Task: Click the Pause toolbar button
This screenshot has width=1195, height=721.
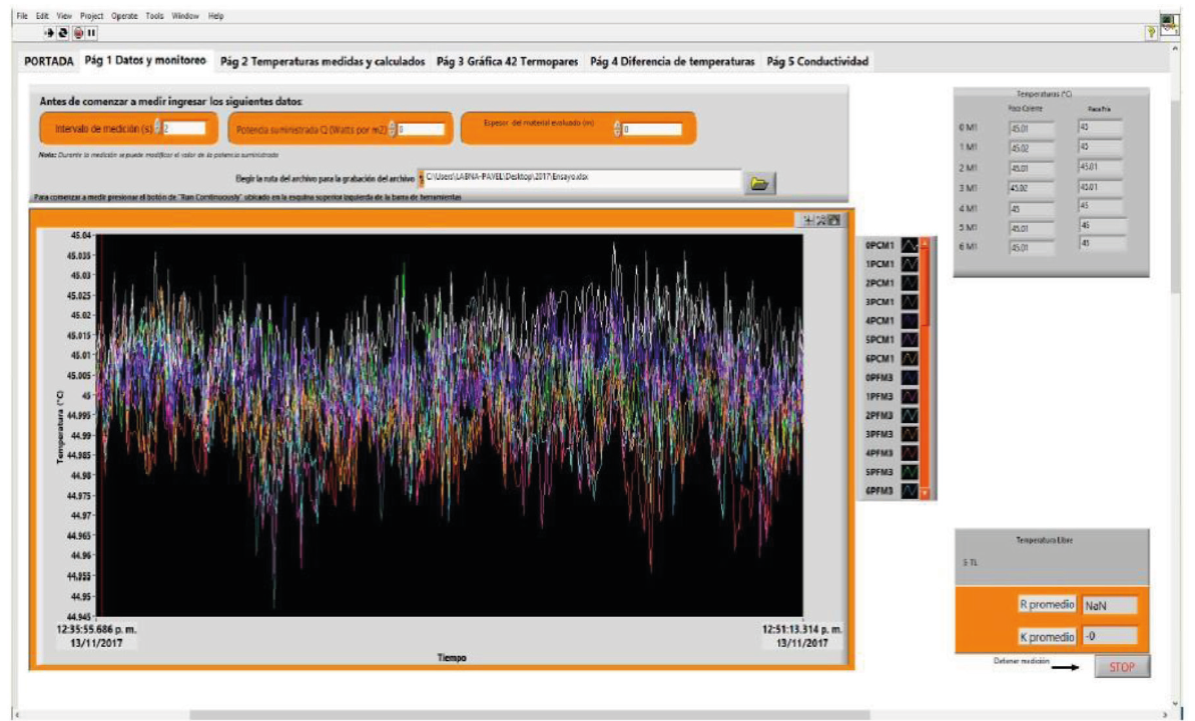Action: [x=91, y=33]
